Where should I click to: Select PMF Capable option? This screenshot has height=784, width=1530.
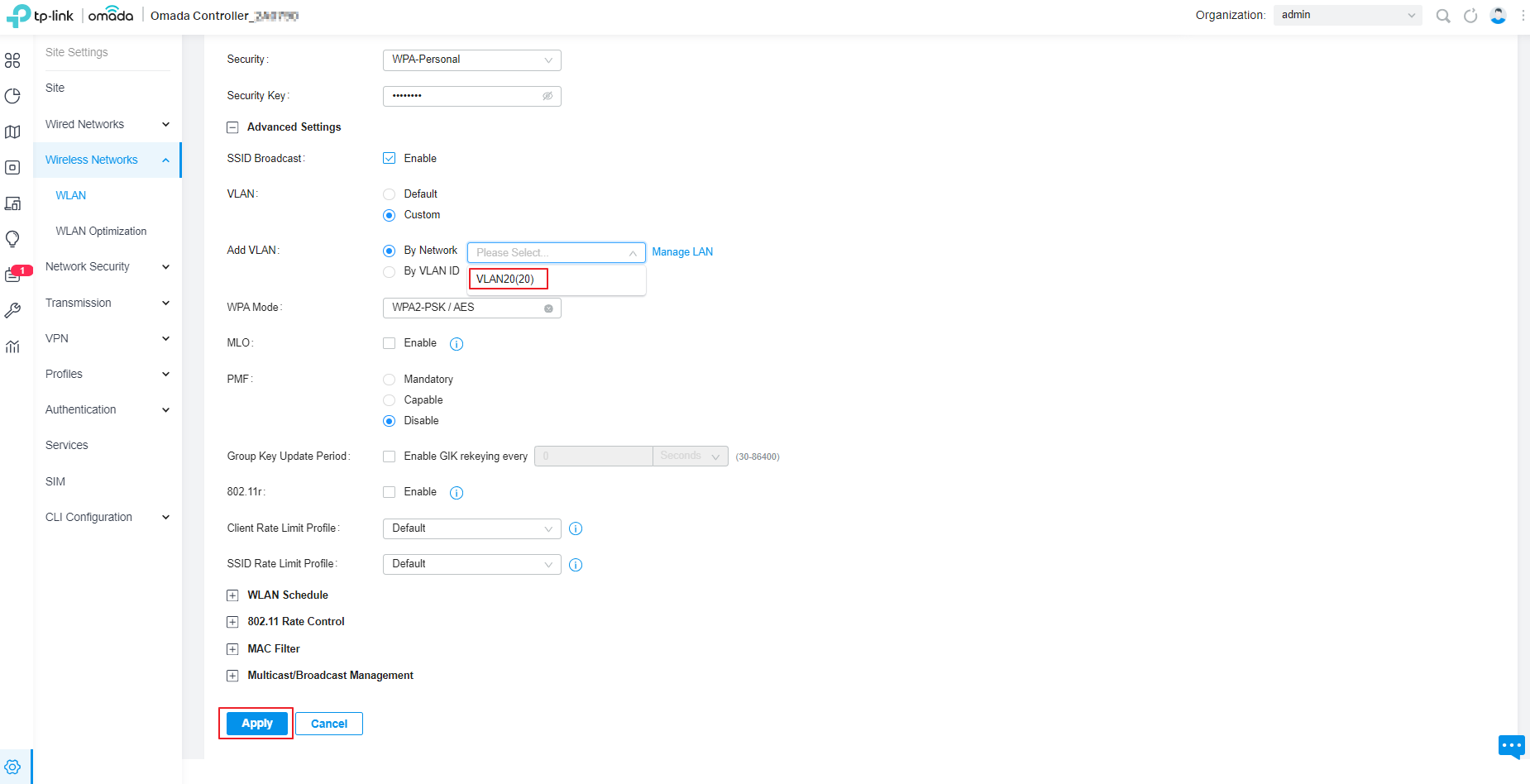coord(390,400)
